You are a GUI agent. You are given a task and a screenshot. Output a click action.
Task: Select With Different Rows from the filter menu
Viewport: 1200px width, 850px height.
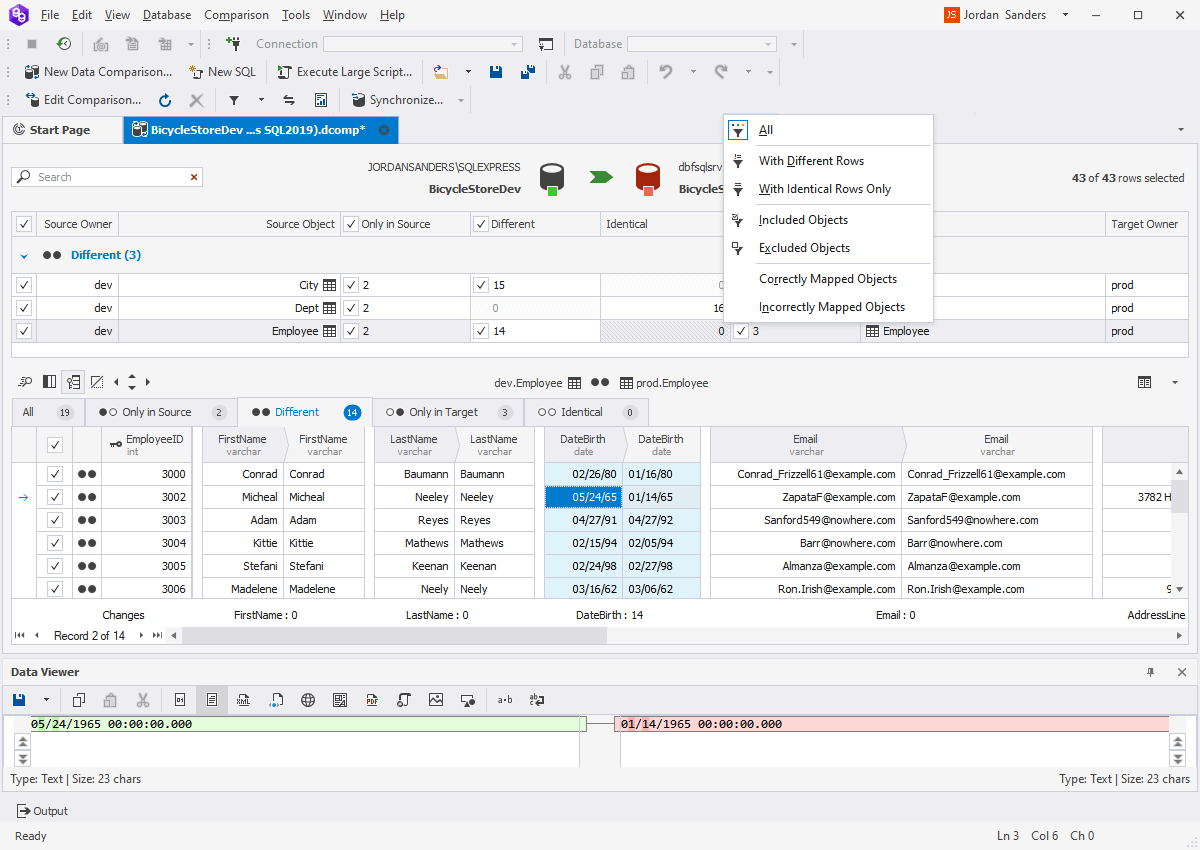(811, 160)
